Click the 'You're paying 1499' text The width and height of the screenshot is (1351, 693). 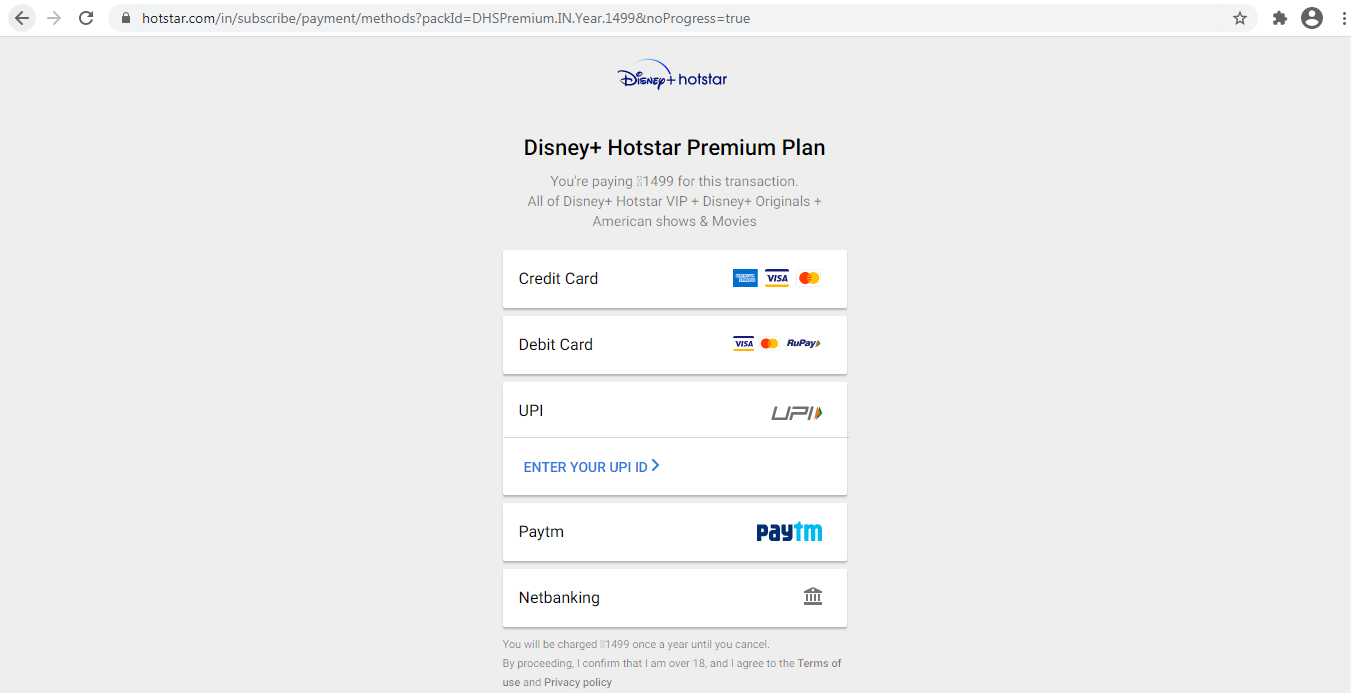675,181
